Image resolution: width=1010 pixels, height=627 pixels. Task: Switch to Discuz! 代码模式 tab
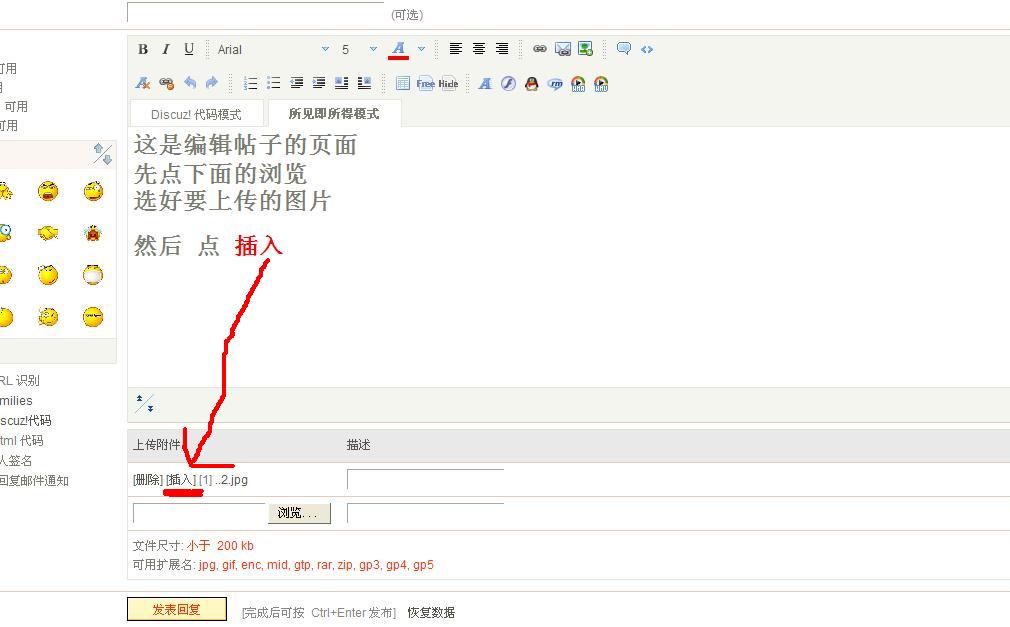coord(196,114)
